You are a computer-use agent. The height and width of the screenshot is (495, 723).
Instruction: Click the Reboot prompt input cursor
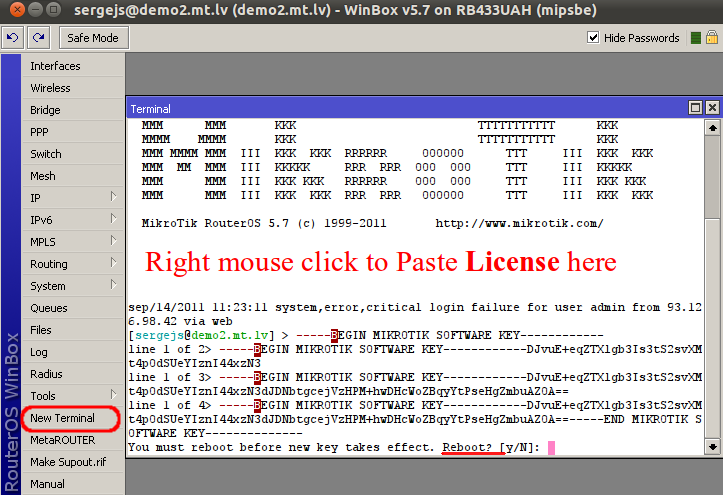tap(551, 447)
